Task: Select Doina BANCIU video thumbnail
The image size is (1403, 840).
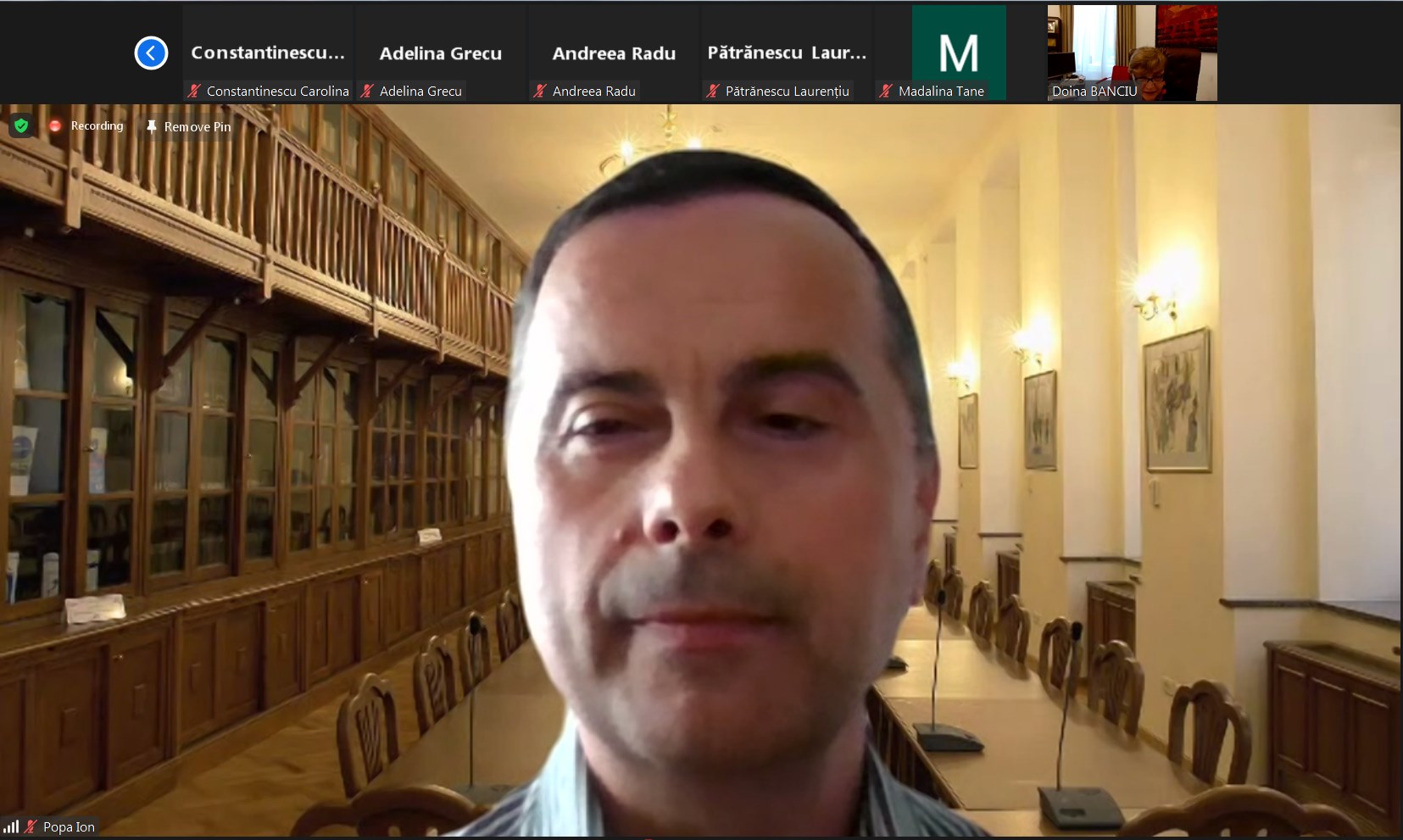Action: [1133, 53]
